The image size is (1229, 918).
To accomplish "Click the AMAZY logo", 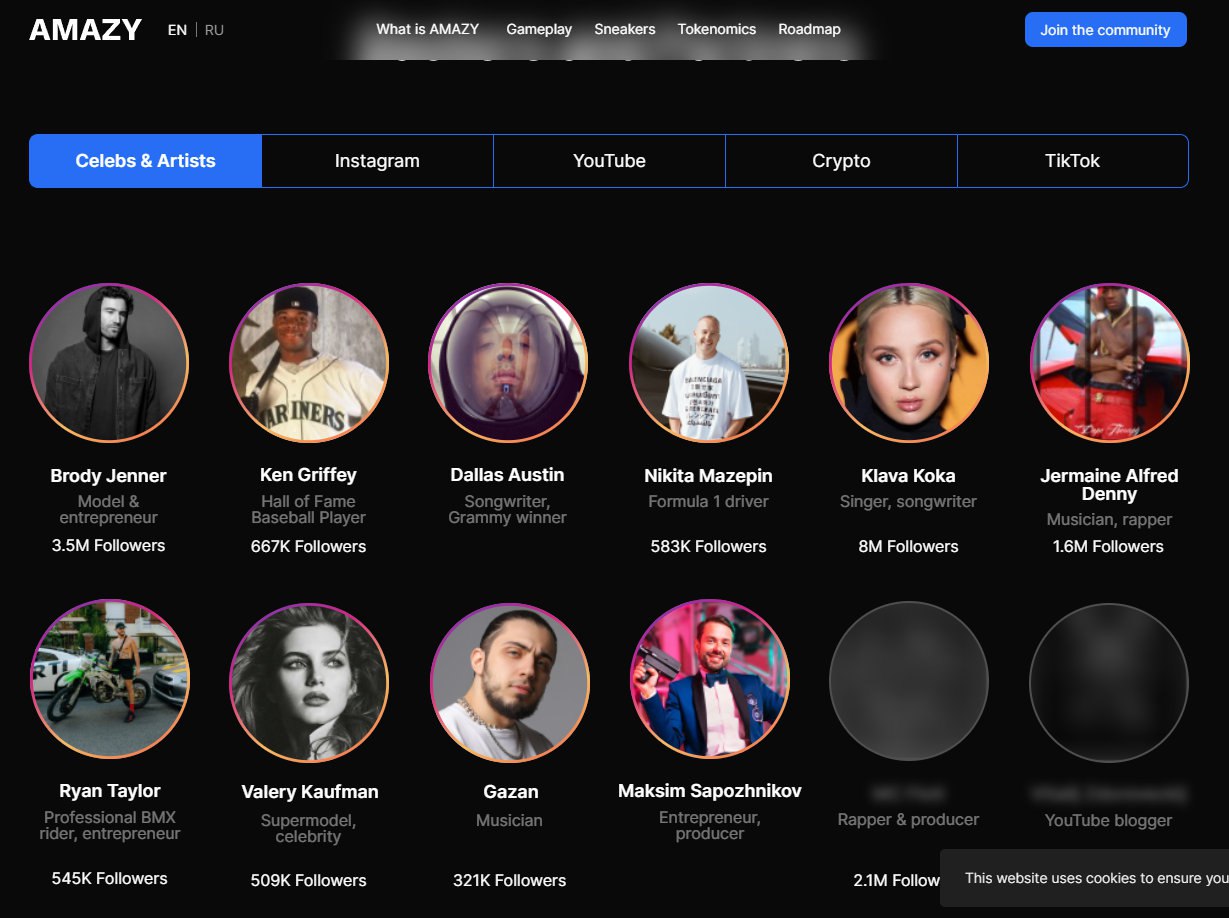I will coord(85,30).
